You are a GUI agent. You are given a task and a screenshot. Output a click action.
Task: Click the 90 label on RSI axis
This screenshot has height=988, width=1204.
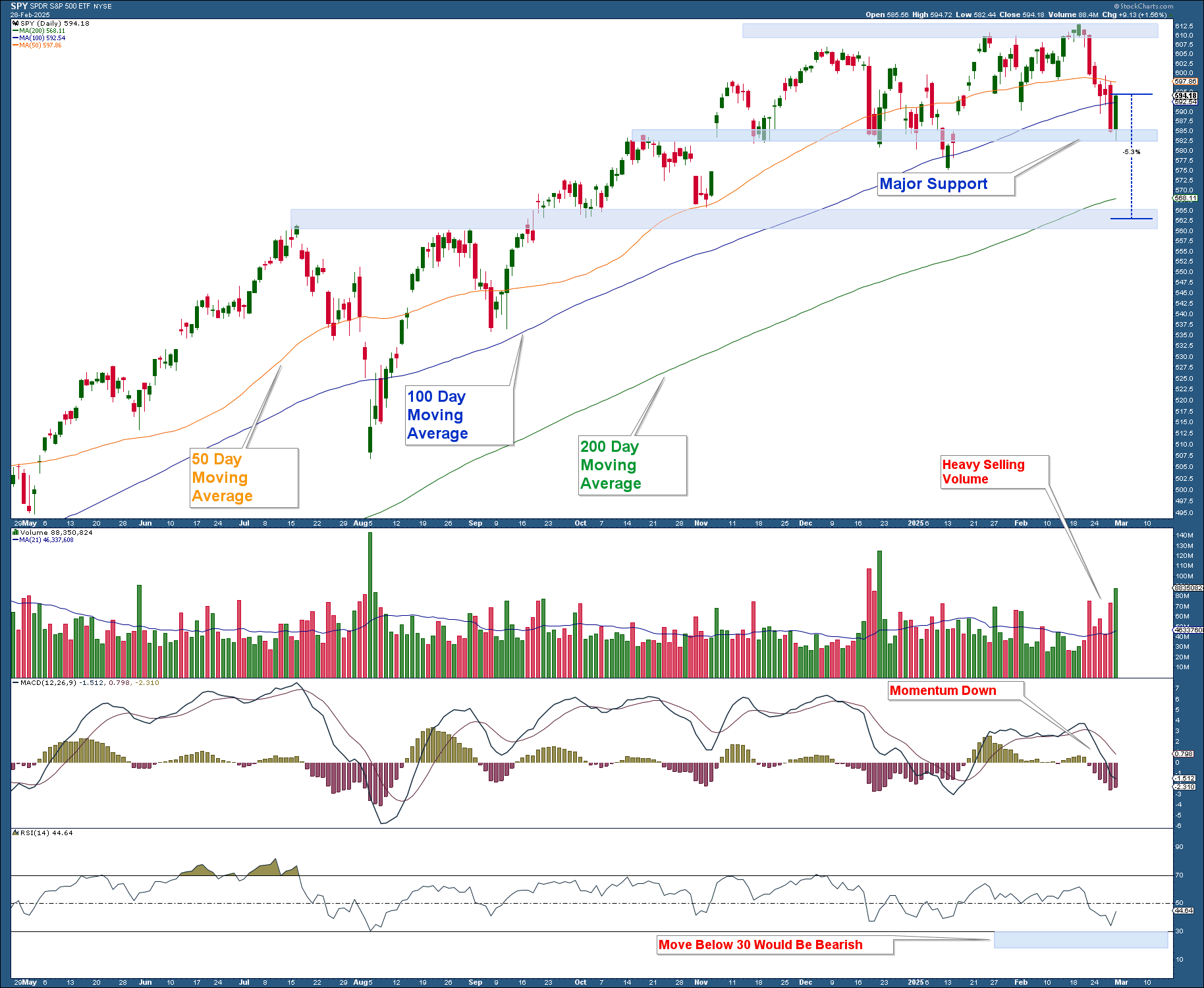click(1179, 847)
